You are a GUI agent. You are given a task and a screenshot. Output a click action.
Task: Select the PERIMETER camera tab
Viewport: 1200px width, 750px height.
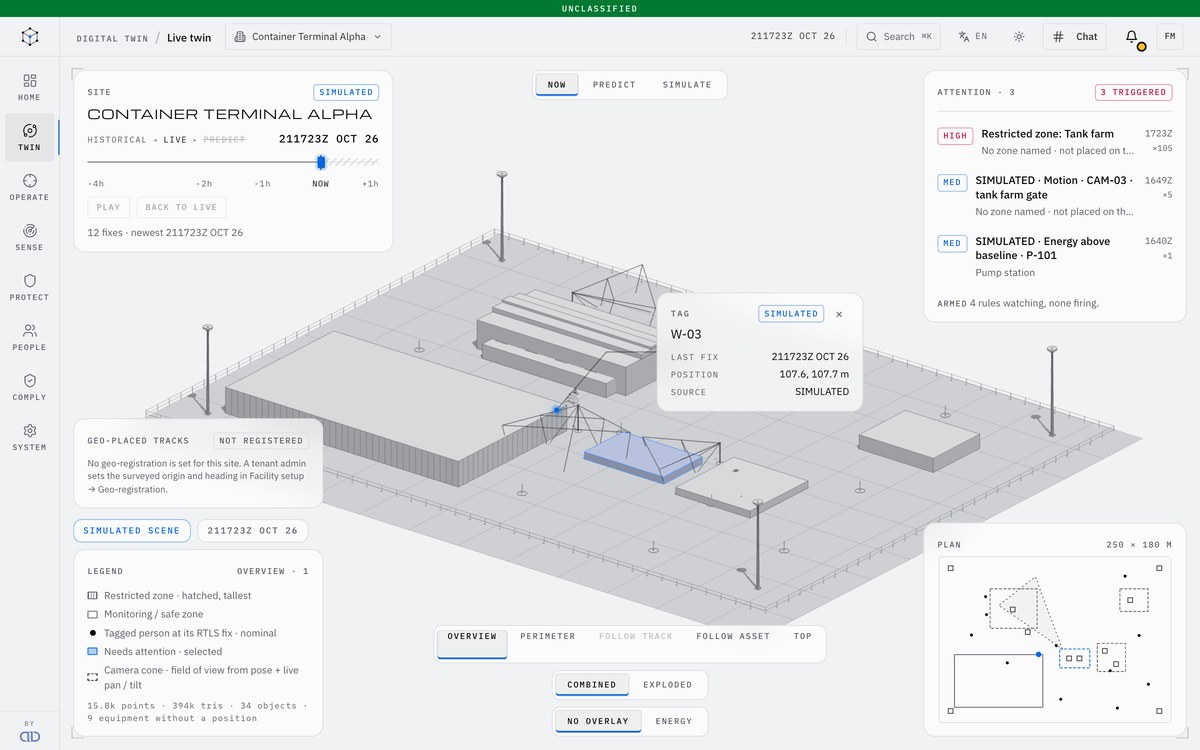pos(548,636)
